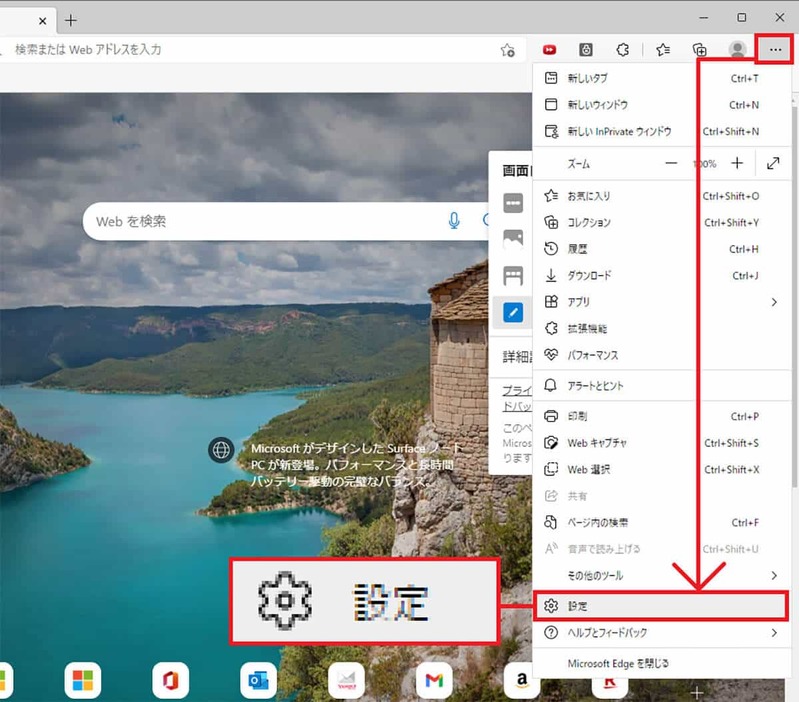Image resolution: width=799 pixels, height=702 pixels.
Task: Open the Favorites toolbar star-list icon
Action: 663,49
